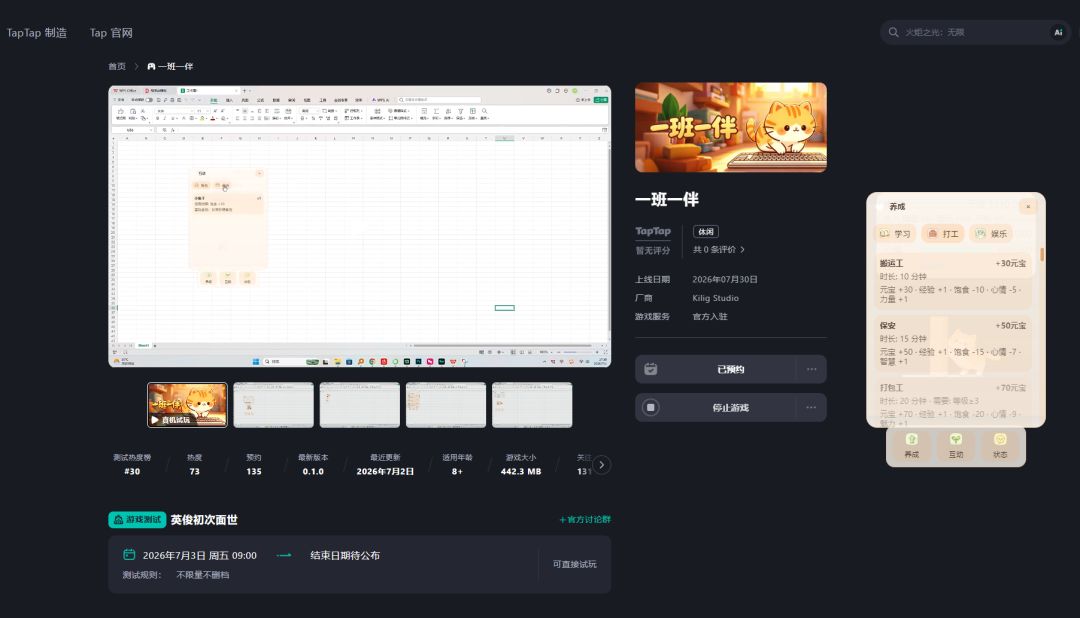Click the search input field

[x=975, y=32]
